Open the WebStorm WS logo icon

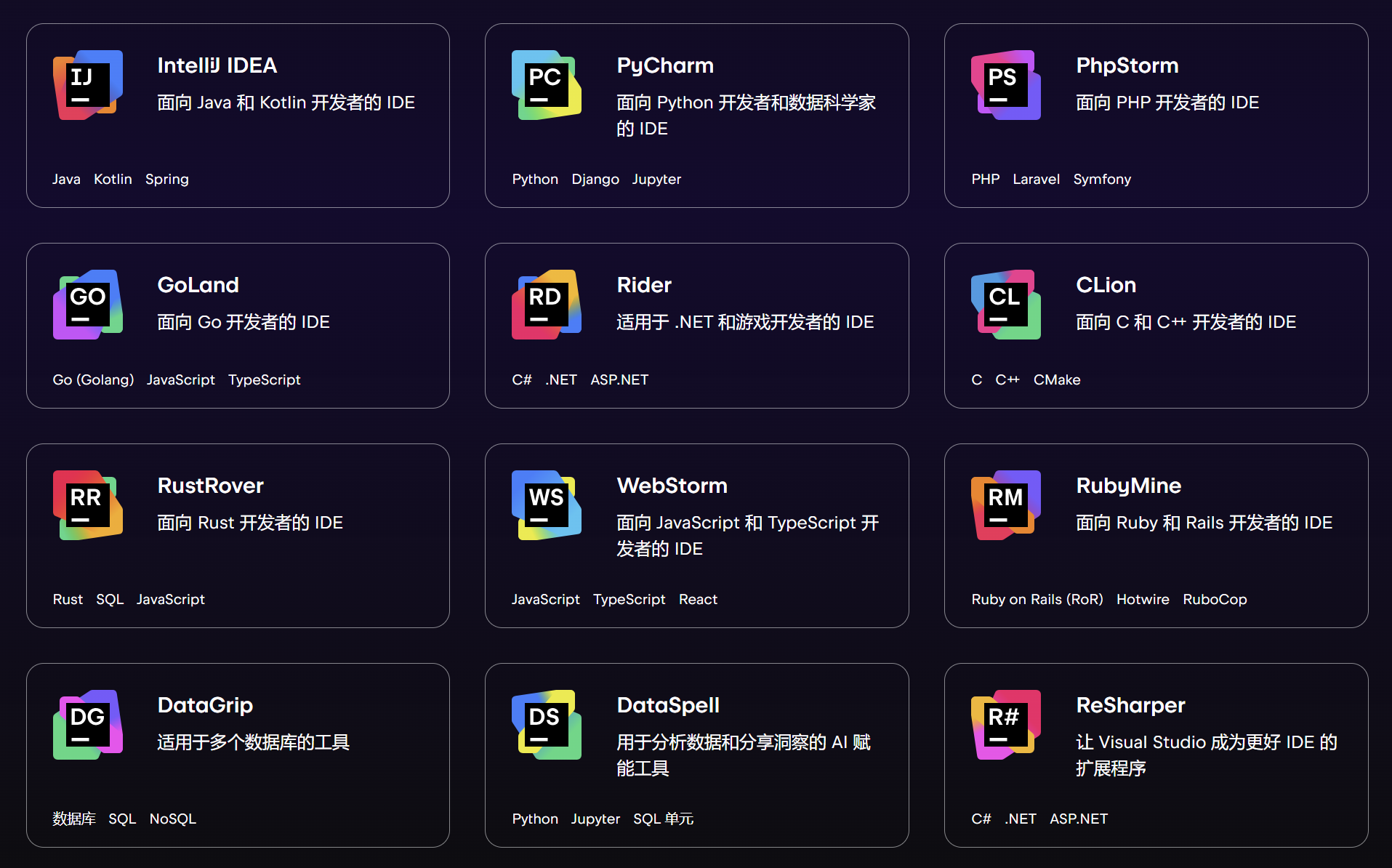(547, 505)
